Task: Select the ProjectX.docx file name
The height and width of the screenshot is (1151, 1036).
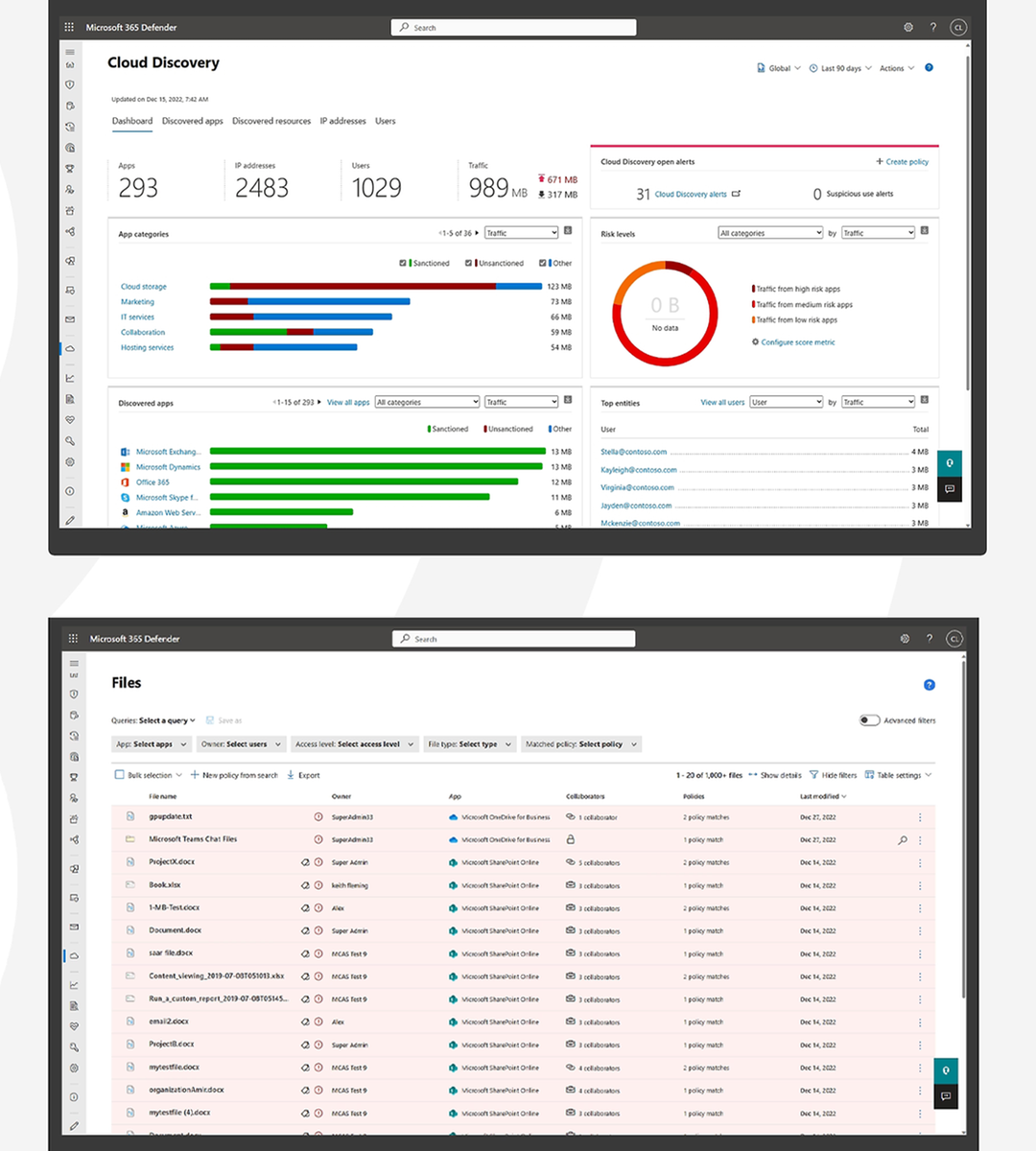Action: coord(172,862)
